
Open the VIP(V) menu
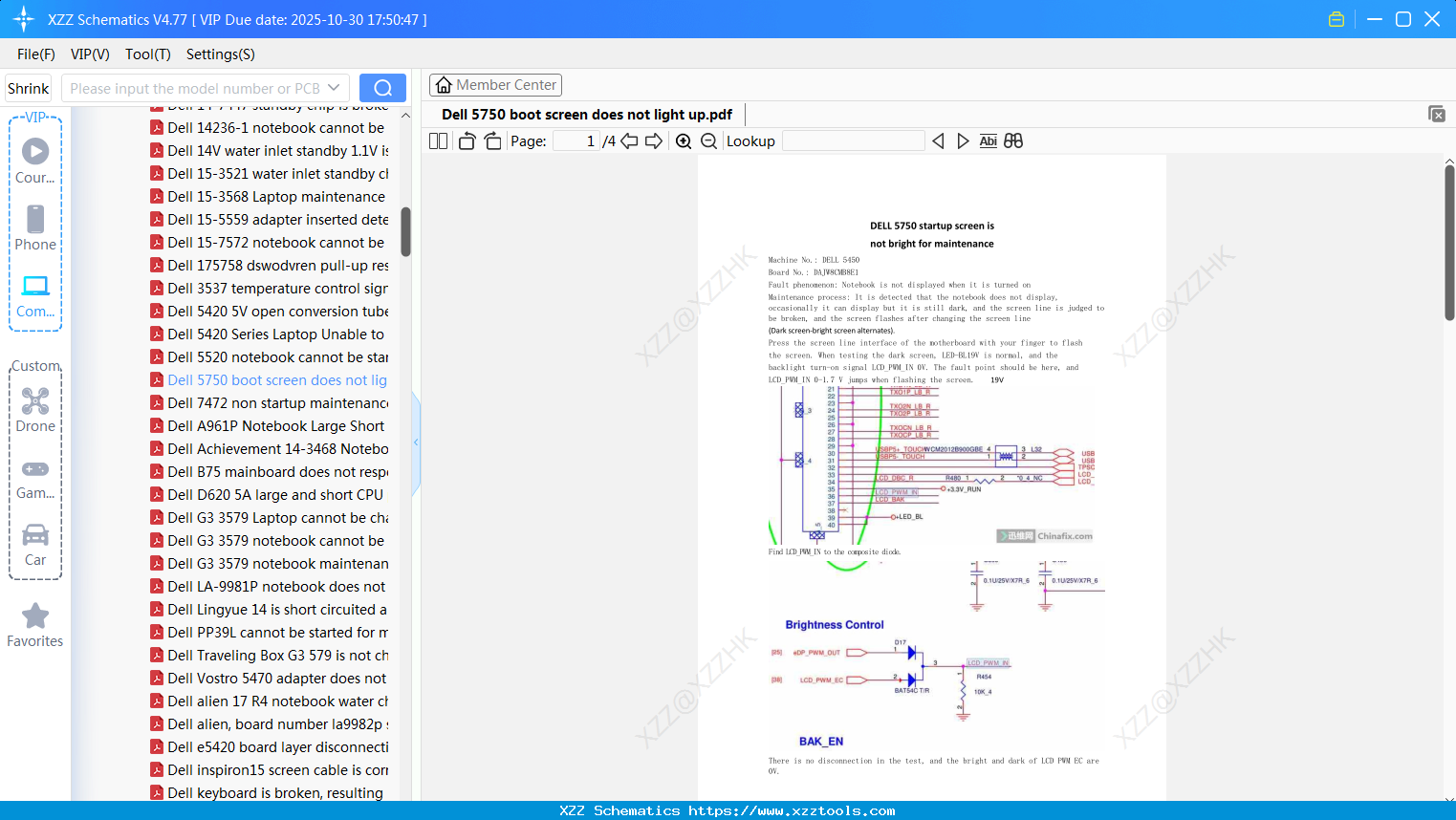(x=90, y=54)
